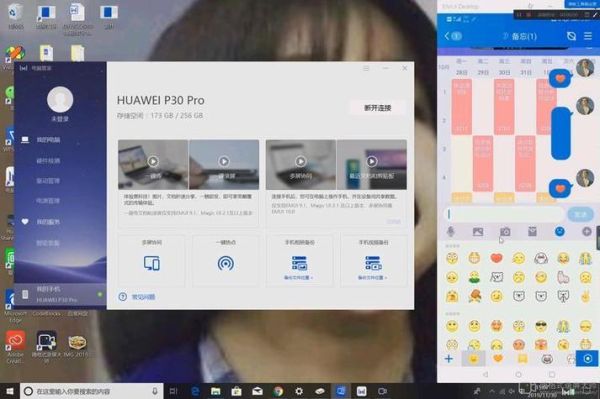The image size is (600, 399).
Task: Expand video backup file location link
Action: (372, 278)
